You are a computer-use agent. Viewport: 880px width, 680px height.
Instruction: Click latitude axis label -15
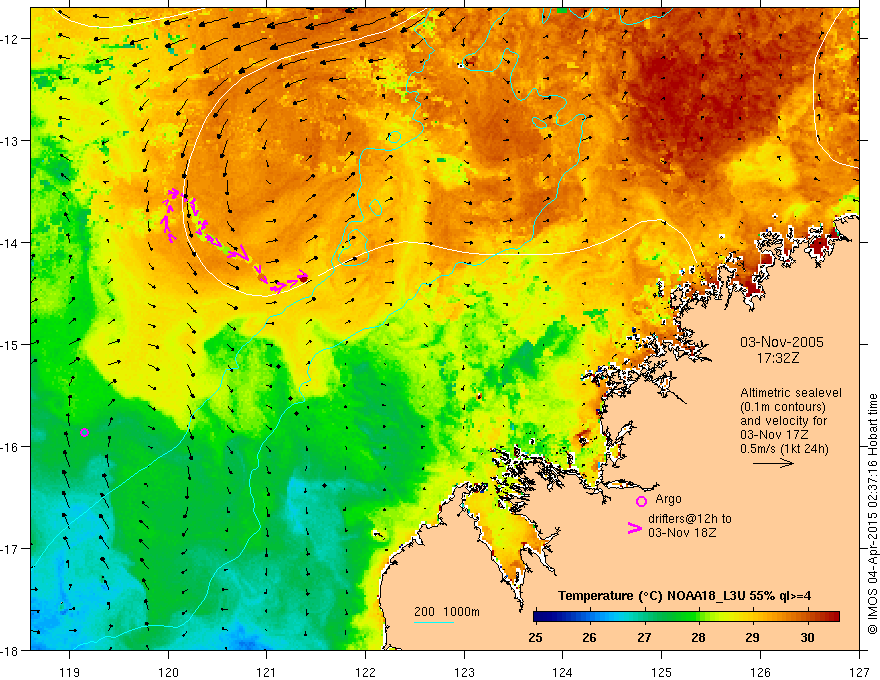tap(10, 344)
